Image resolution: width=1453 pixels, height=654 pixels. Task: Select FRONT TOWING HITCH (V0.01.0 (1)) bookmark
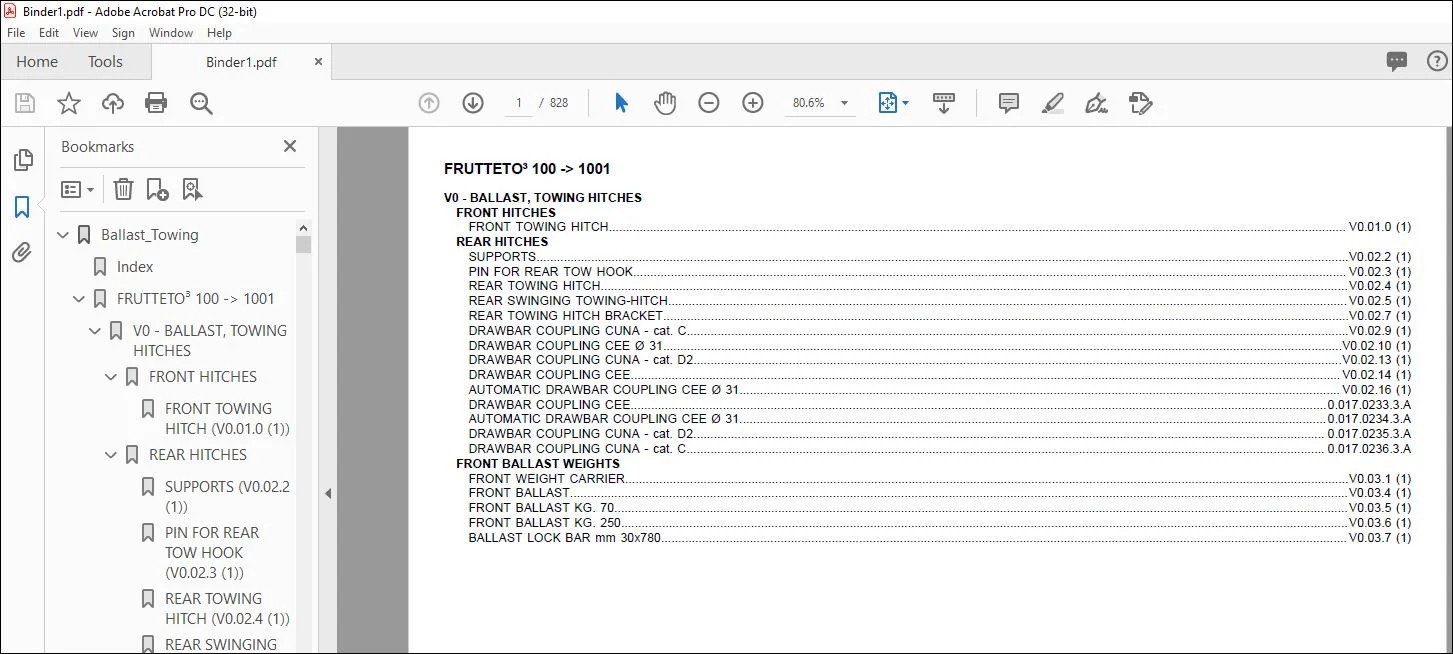pyautogui.click(x=227, y=418)
